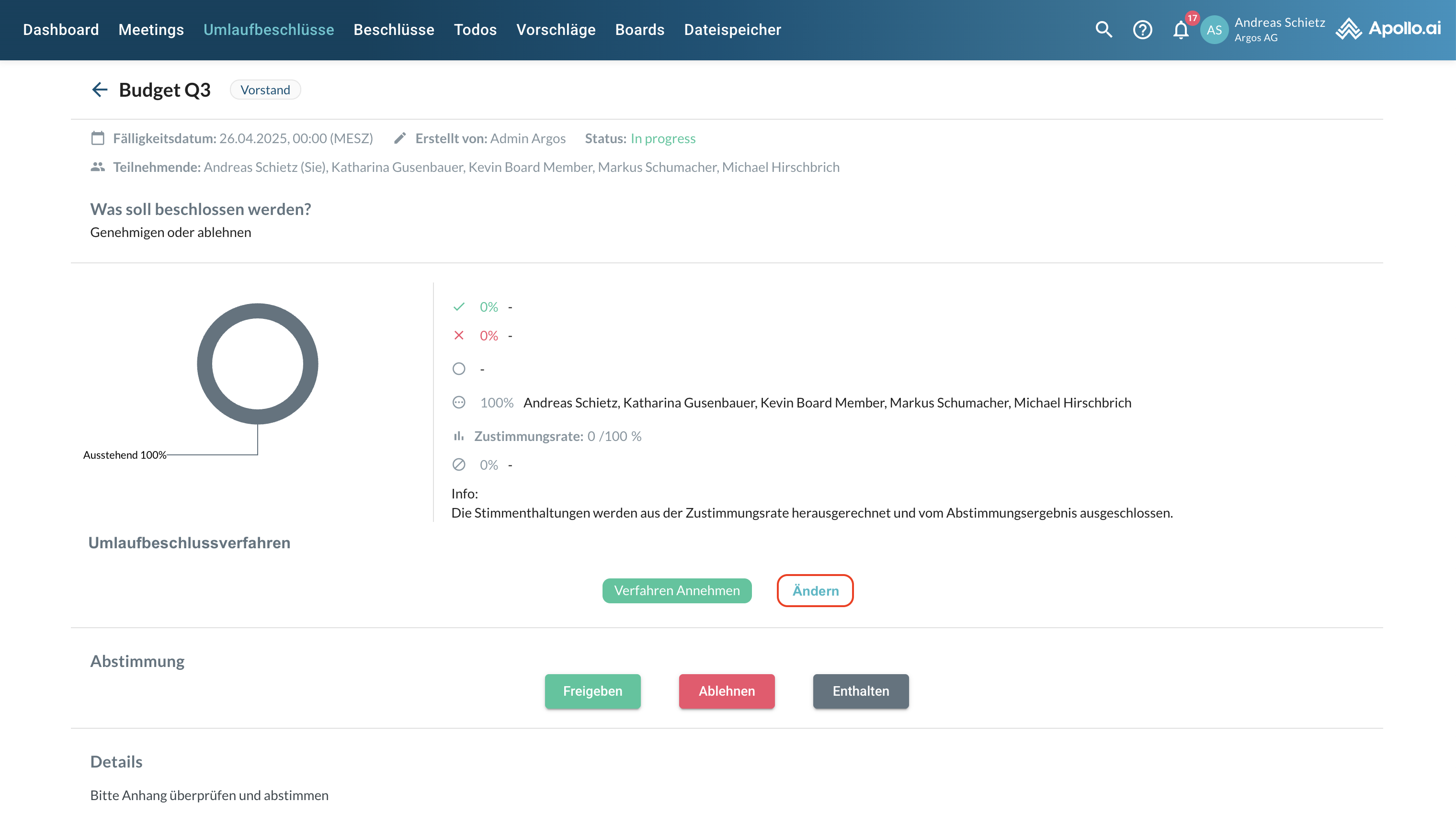Open the notifications bell
The image size is (1456, 836).
click(1181, 29)
